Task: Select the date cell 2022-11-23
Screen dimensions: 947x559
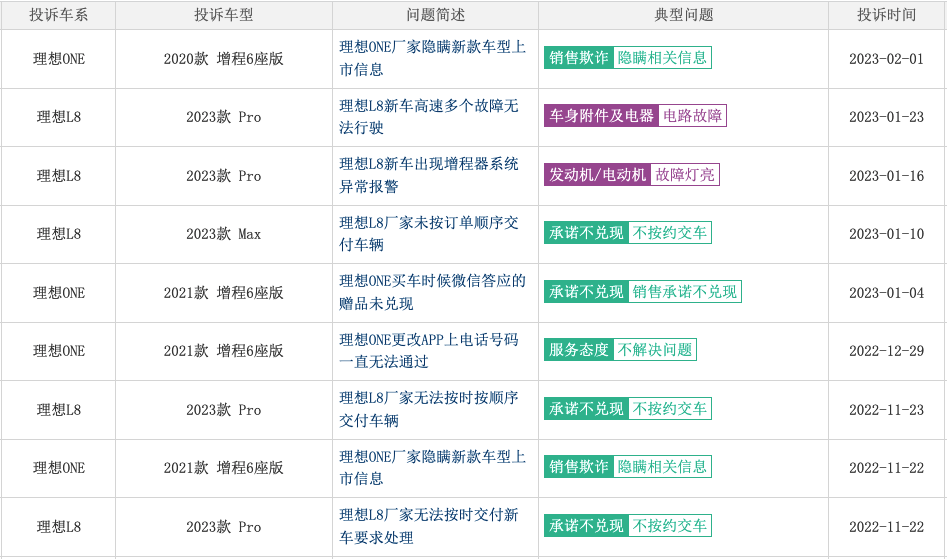Action: tap(887, 410)
